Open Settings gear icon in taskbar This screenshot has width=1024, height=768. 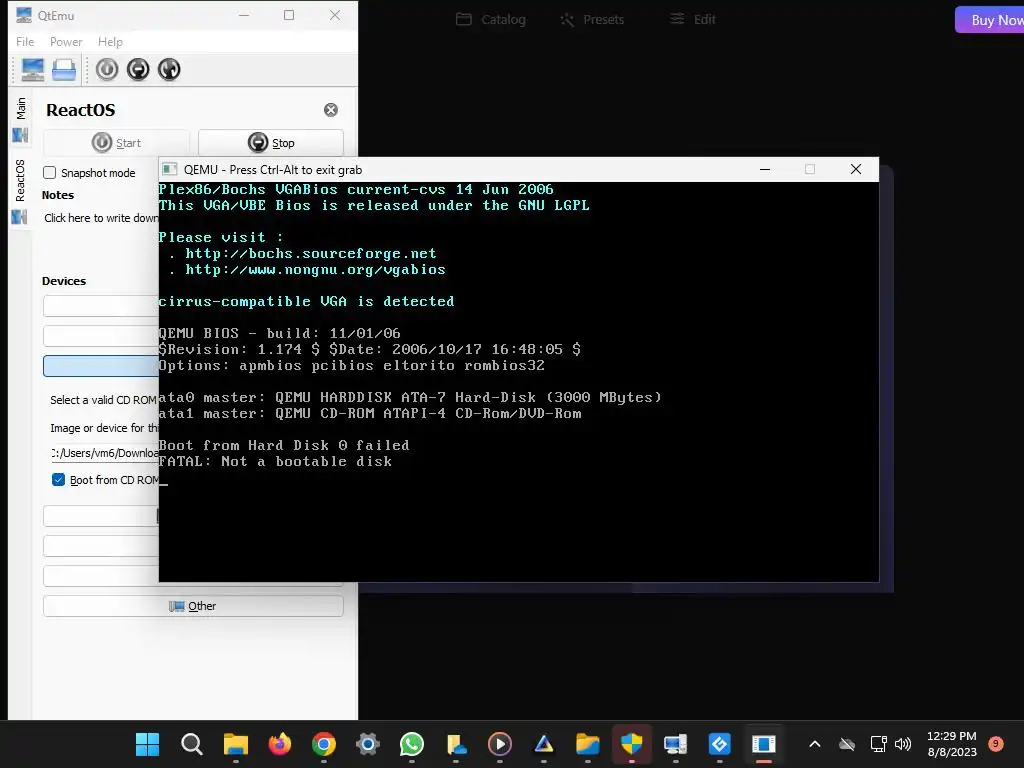click(x=368, y=744)
